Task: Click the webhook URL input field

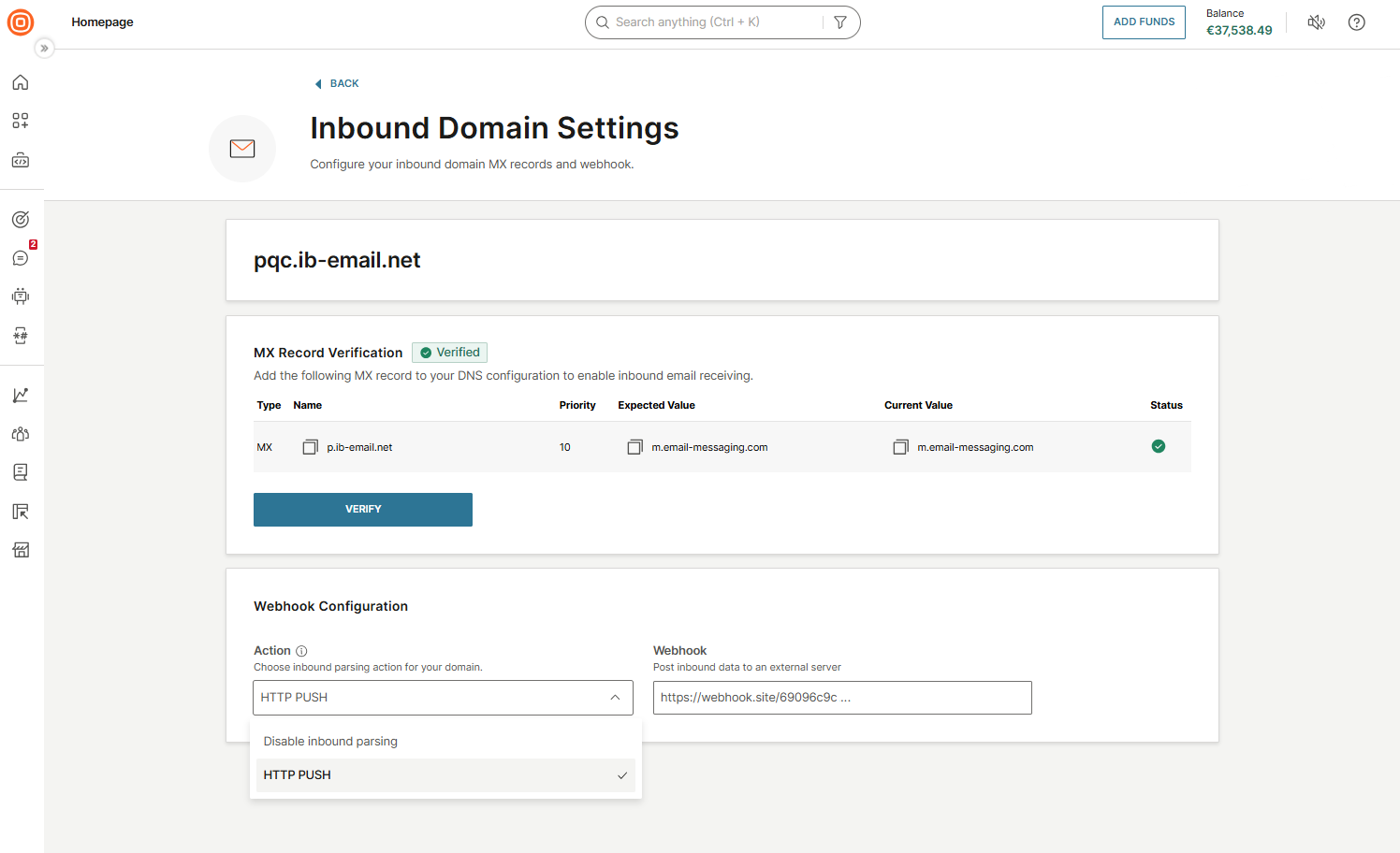Action: coord(841,697)
